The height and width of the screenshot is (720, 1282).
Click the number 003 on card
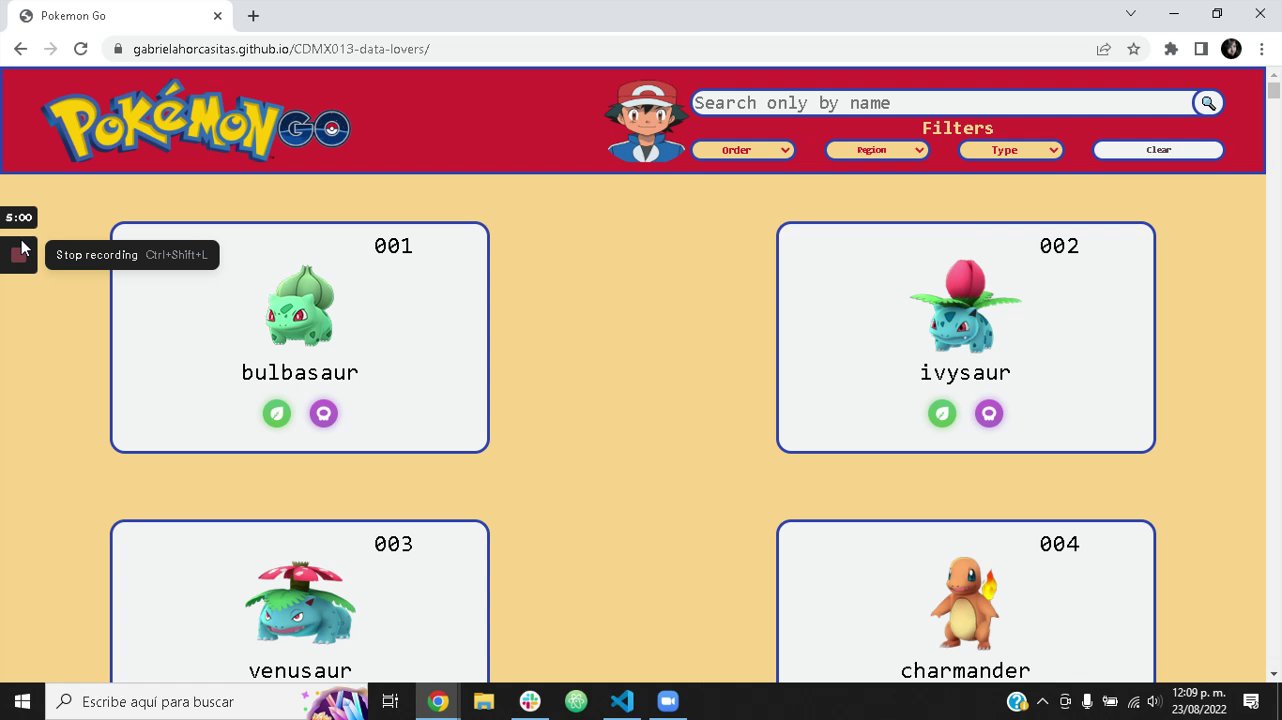point(393,544)
